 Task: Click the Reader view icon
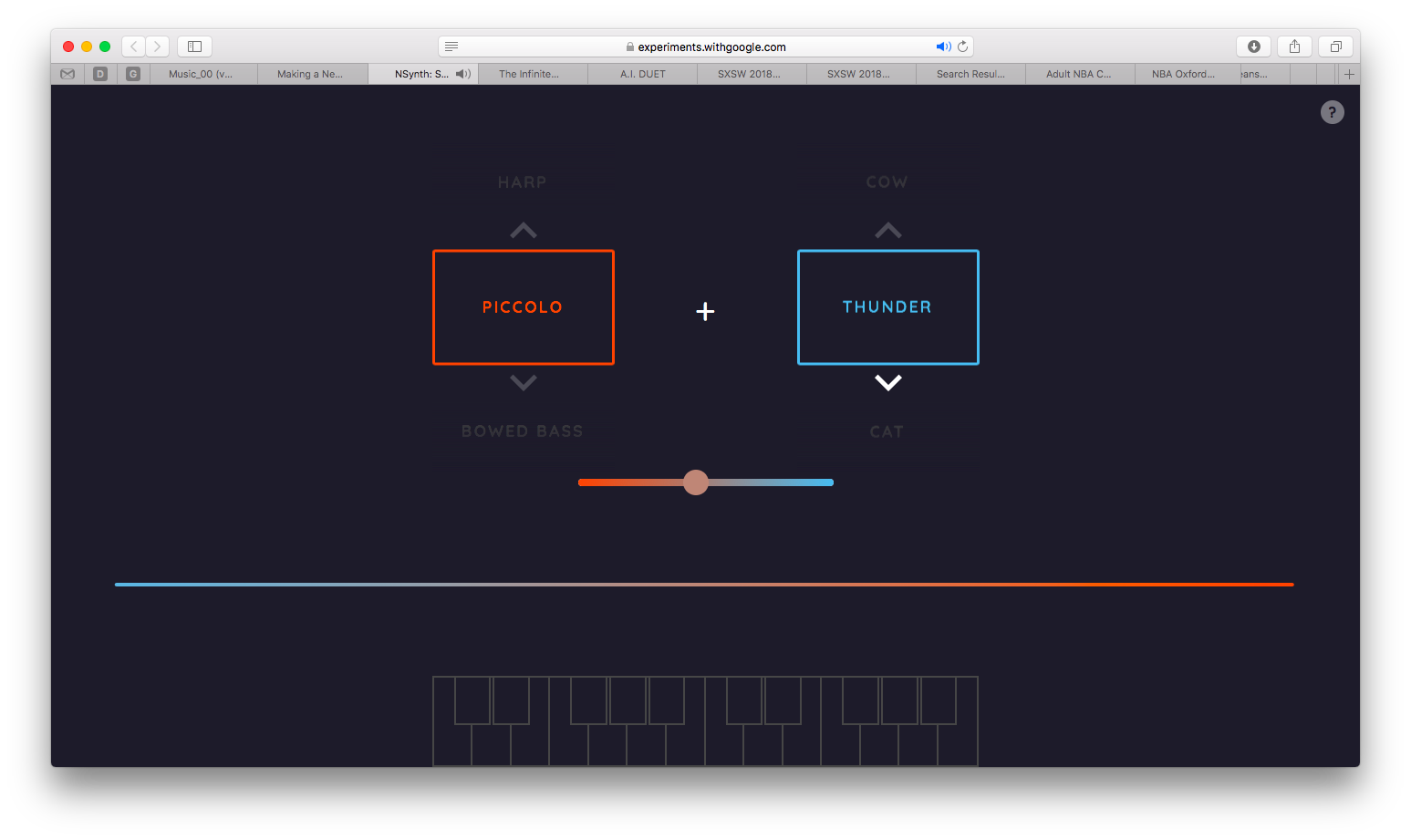click(x=451, y=46)
